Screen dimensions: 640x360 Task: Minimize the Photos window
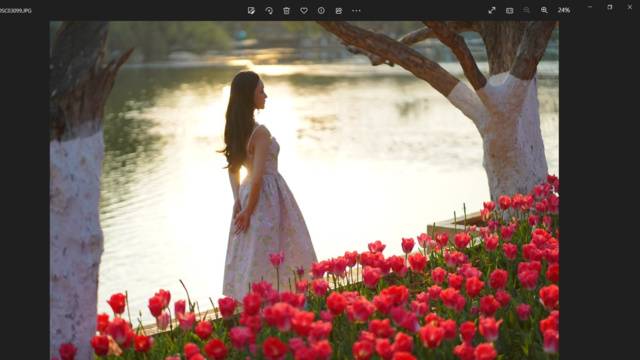(590, 7)
